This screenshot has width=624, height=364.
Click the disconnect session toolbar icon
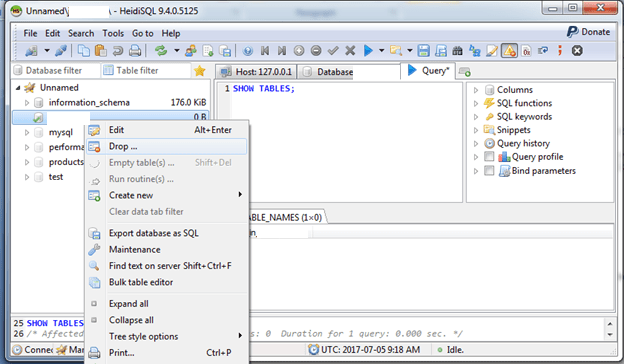tap(60, 51)
